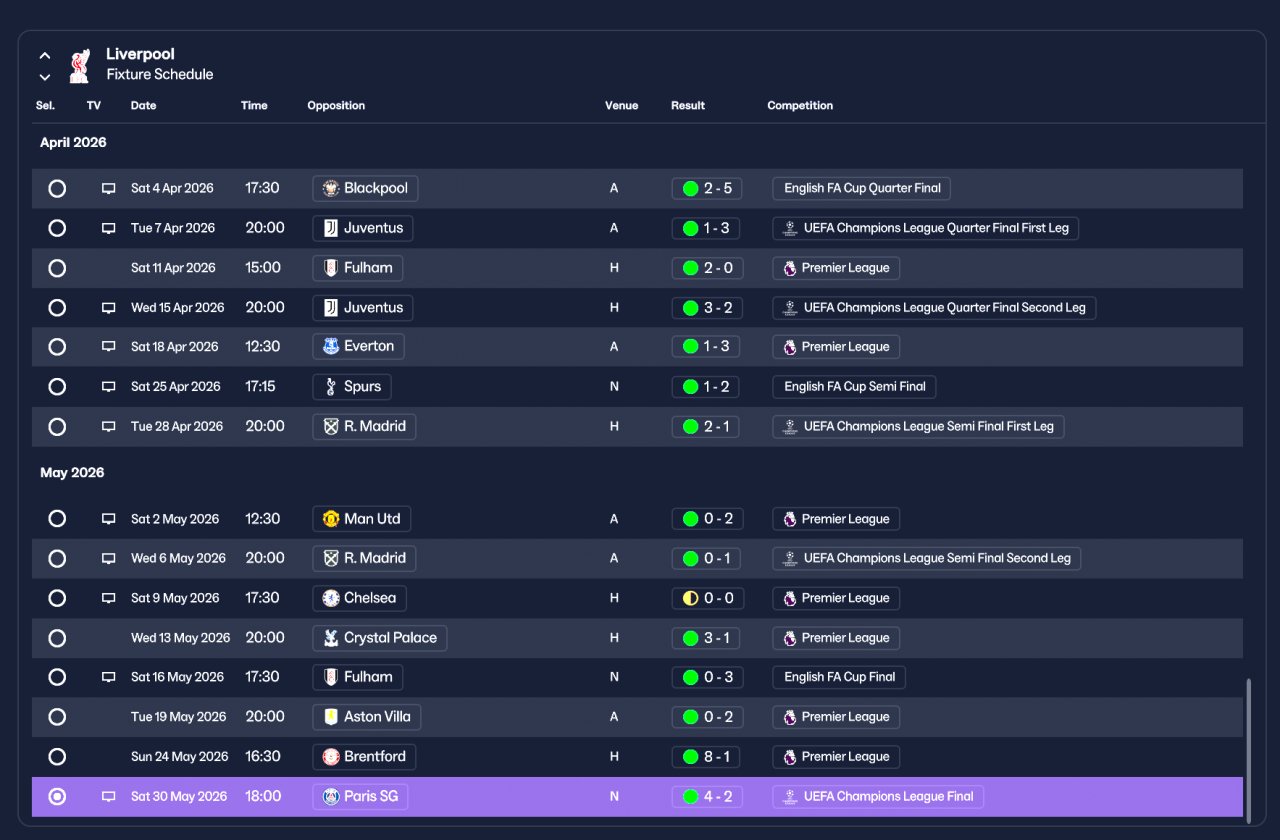Select the radio button for Man Utd fixture

[57, 519]
